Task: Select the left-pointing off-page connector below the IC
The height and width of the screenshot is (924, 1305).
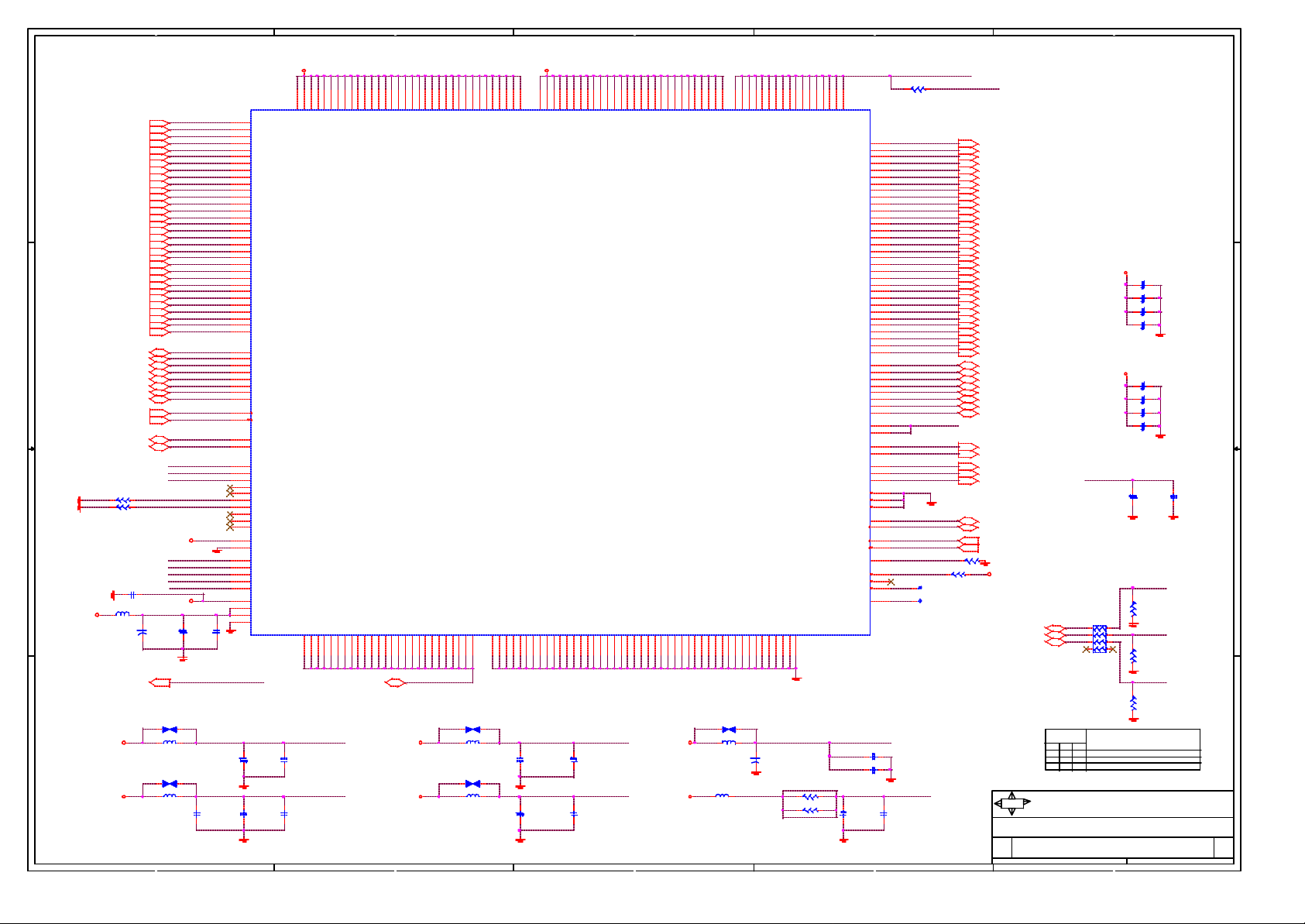Action: click(x=160, y=682)
